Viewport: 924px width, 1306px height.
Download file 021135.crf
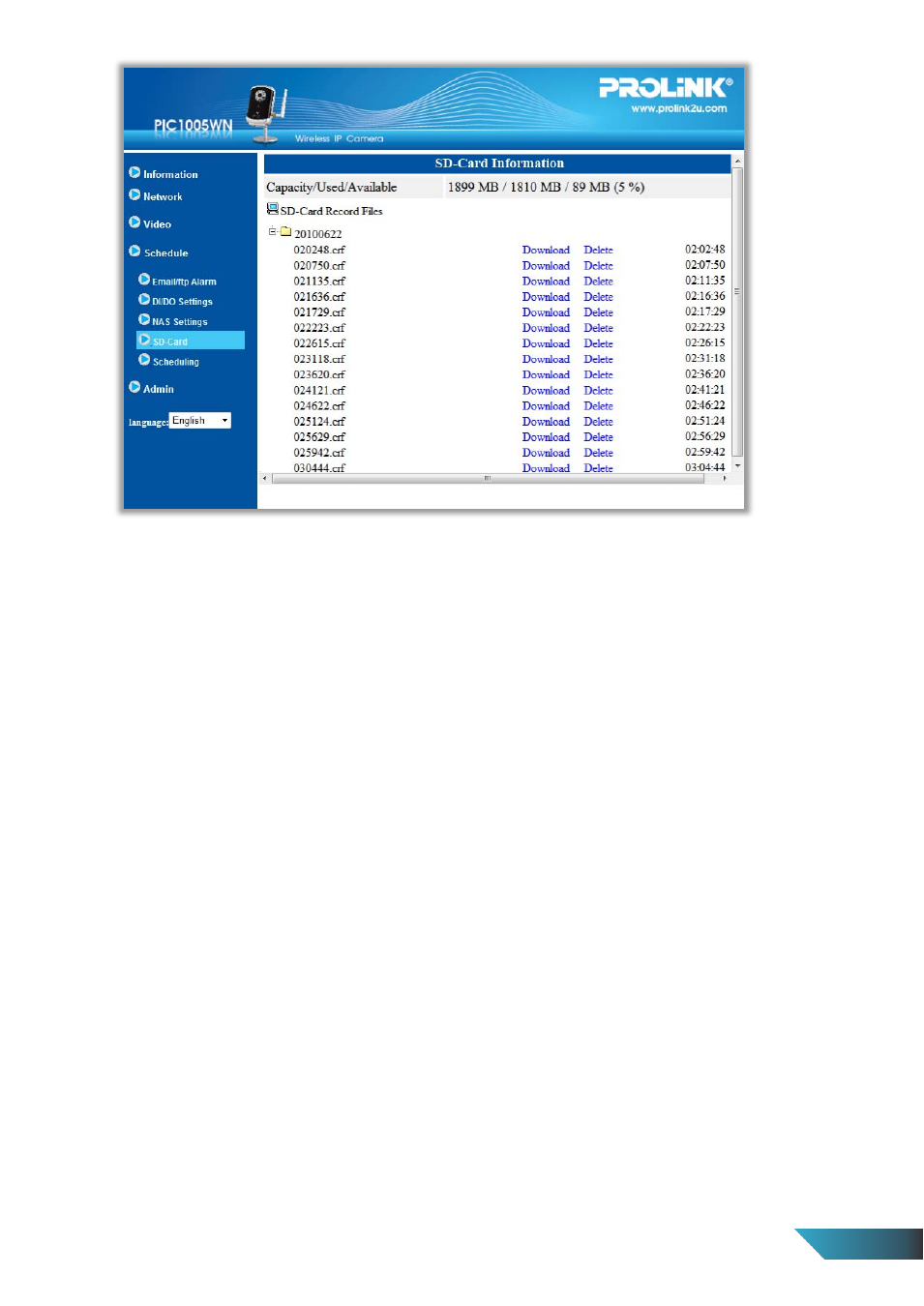click(x=546, y=281)
